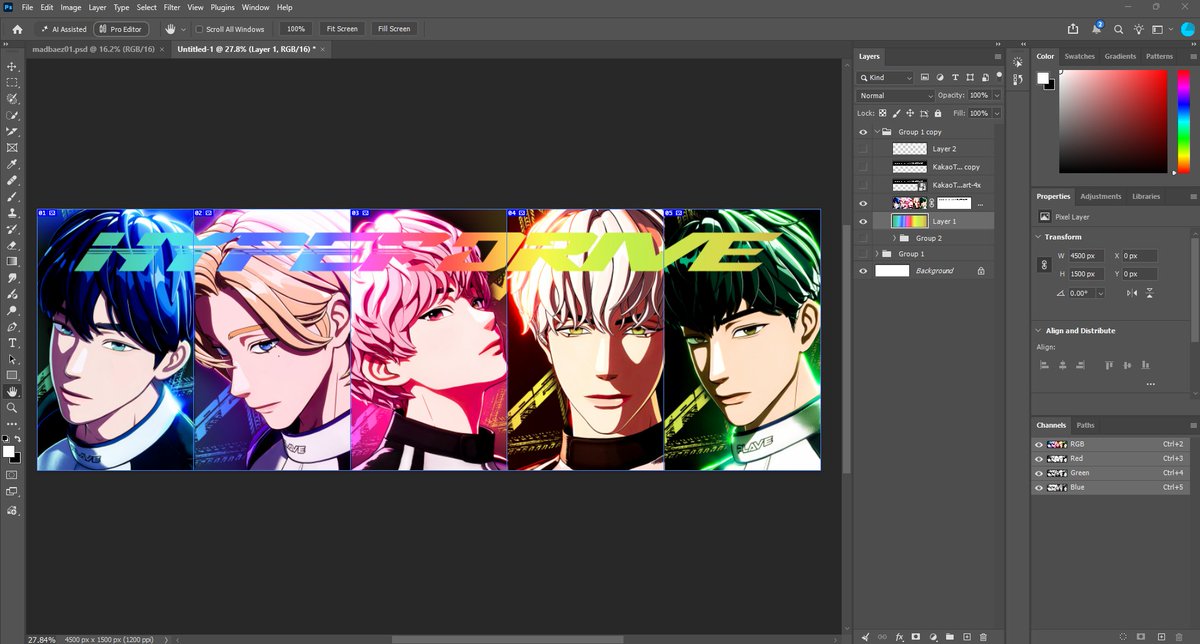The width and height of the screenshot is (1200, 644).
Task: Select the Eraser tool
Action: coord(12,245)
